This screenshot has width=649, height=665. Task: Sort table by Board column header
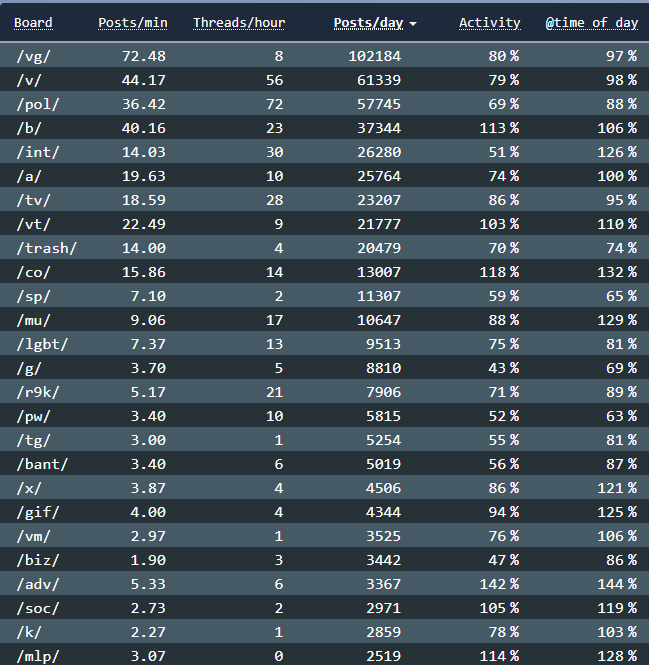(x=33, y=23)
